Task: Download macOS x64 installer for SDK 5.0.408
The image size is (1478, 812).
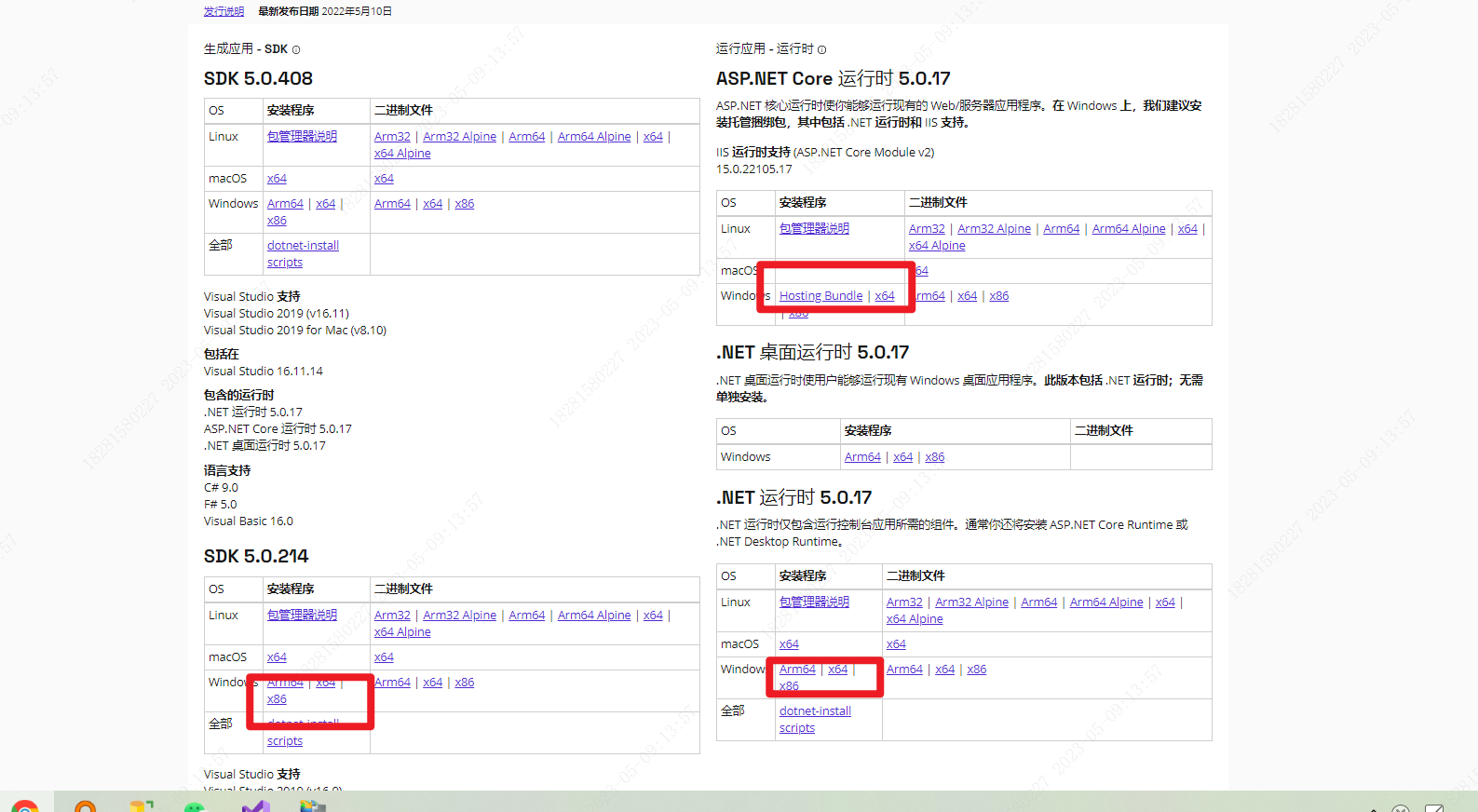Action: click(x=277, y=178)
